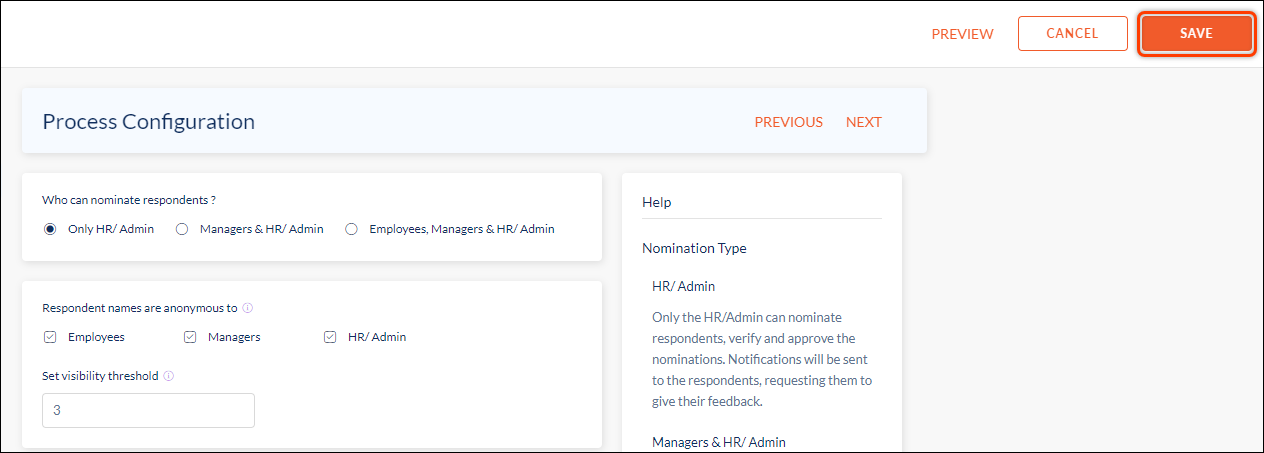Select the Only HR/ Admin radio option
1264x453 pixels.
click(50, 229)
